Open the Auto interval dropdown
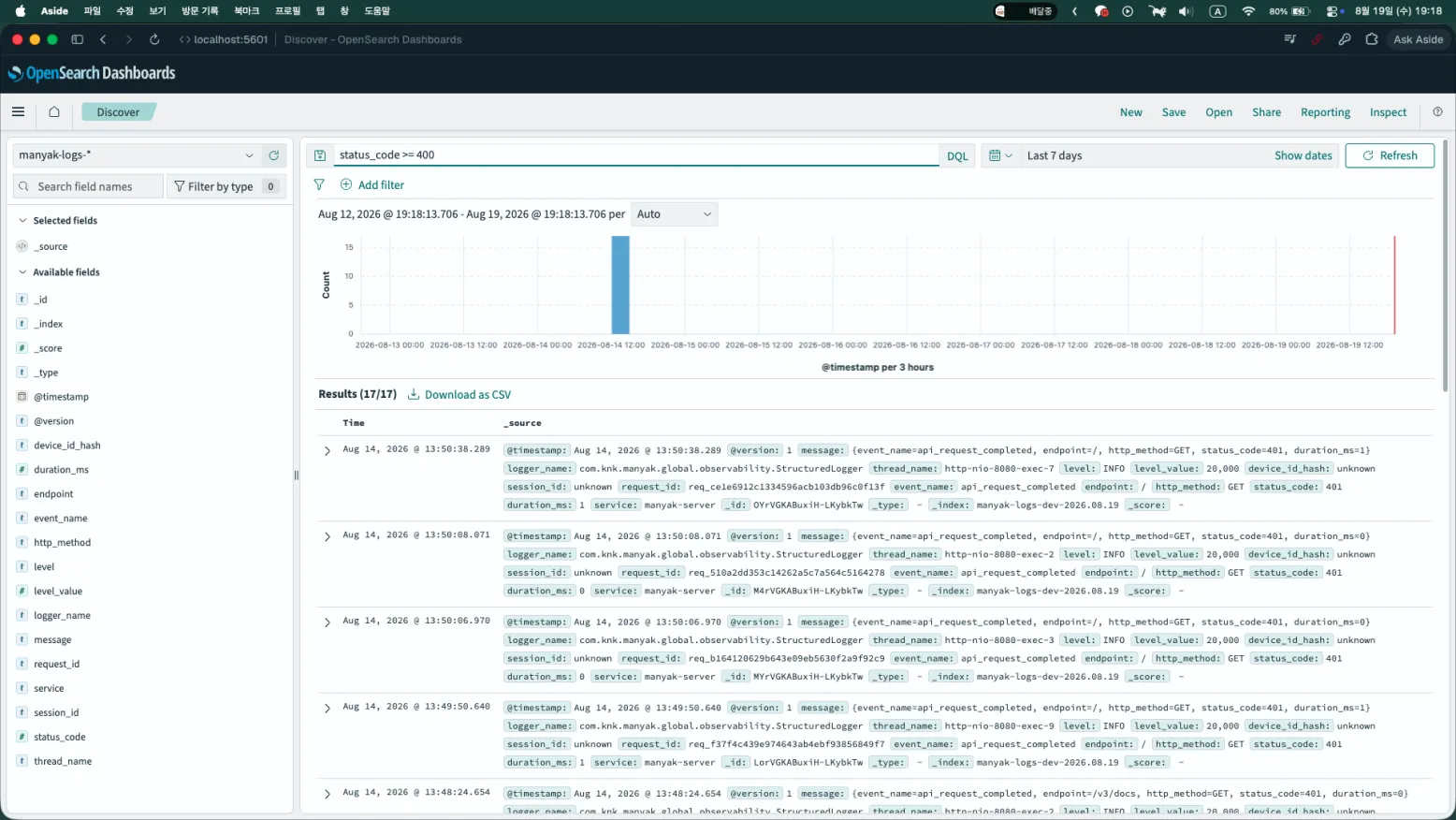 tap(674, 214)
